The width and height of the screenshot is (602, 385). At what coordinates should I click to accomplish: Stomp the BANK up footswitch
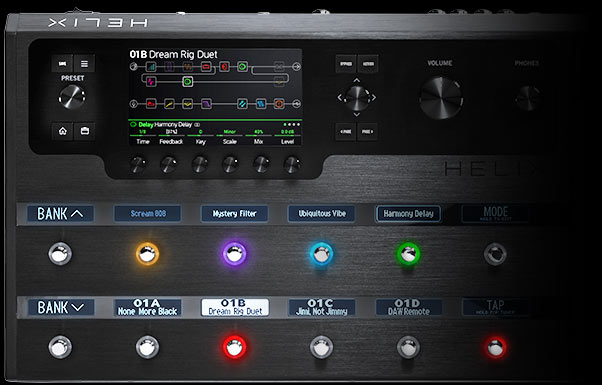coord(60,254)
